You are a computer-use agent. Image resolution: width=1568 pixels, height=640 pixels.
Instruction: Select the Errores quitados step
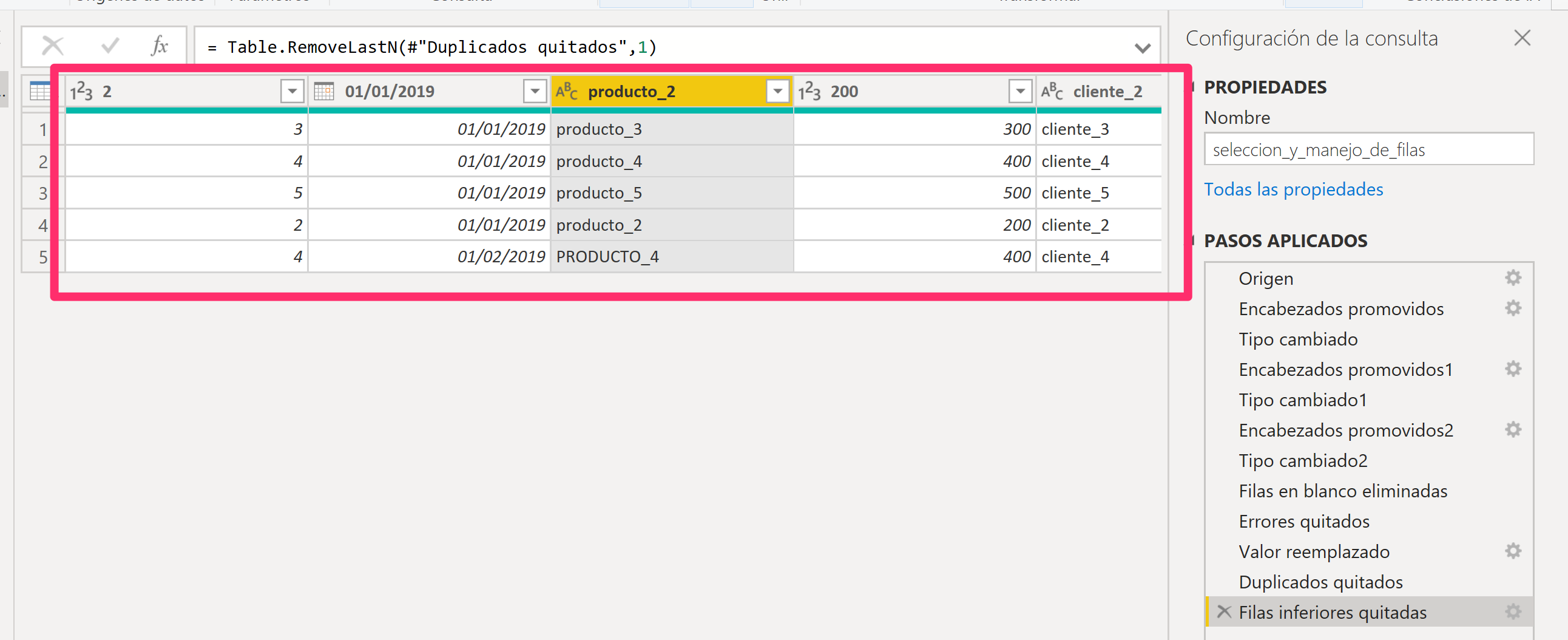pos(1369,522)
